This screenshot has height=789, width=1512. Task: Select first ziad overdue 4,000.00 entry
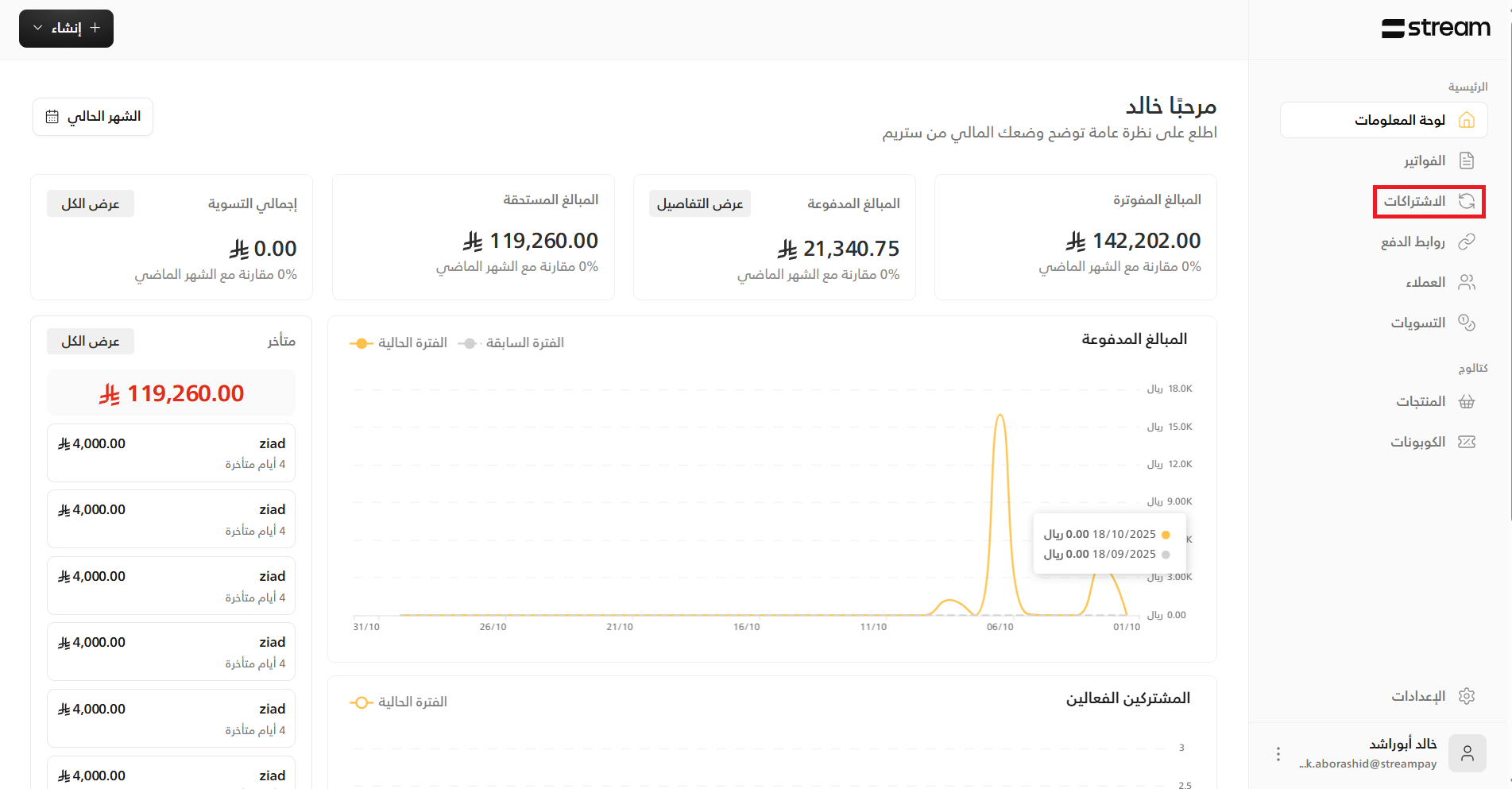[171, 453]
